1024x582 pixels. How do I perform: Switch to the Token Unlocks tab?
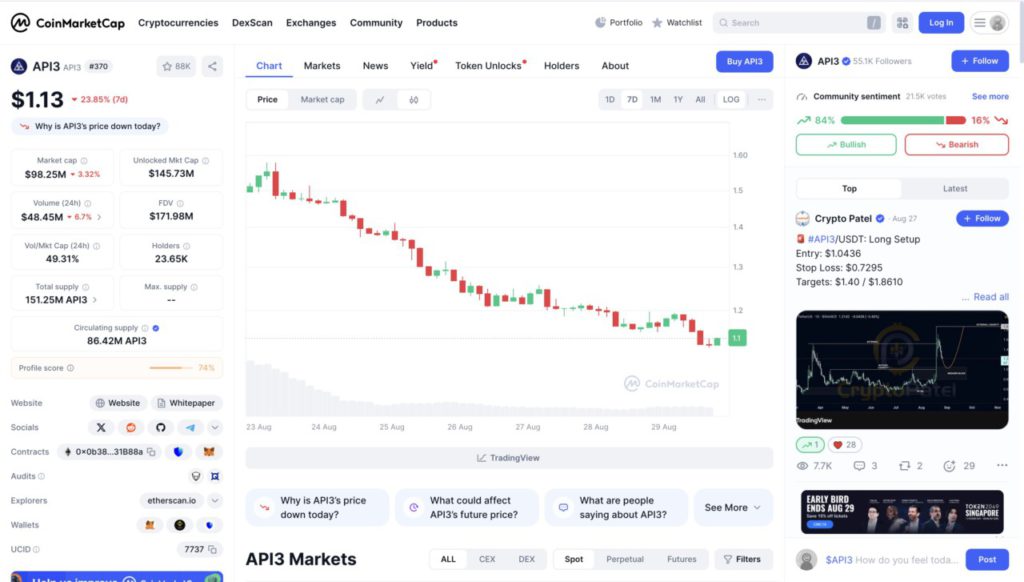(x=489, y=65)
